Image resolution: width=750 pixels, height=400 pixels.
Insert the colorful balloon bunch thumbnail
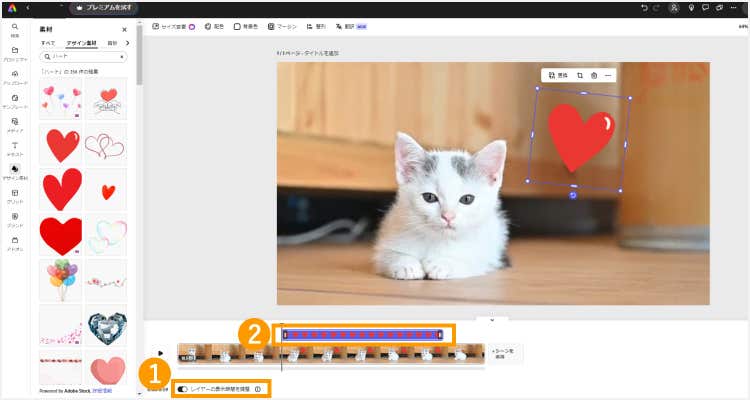click(61, 279)
